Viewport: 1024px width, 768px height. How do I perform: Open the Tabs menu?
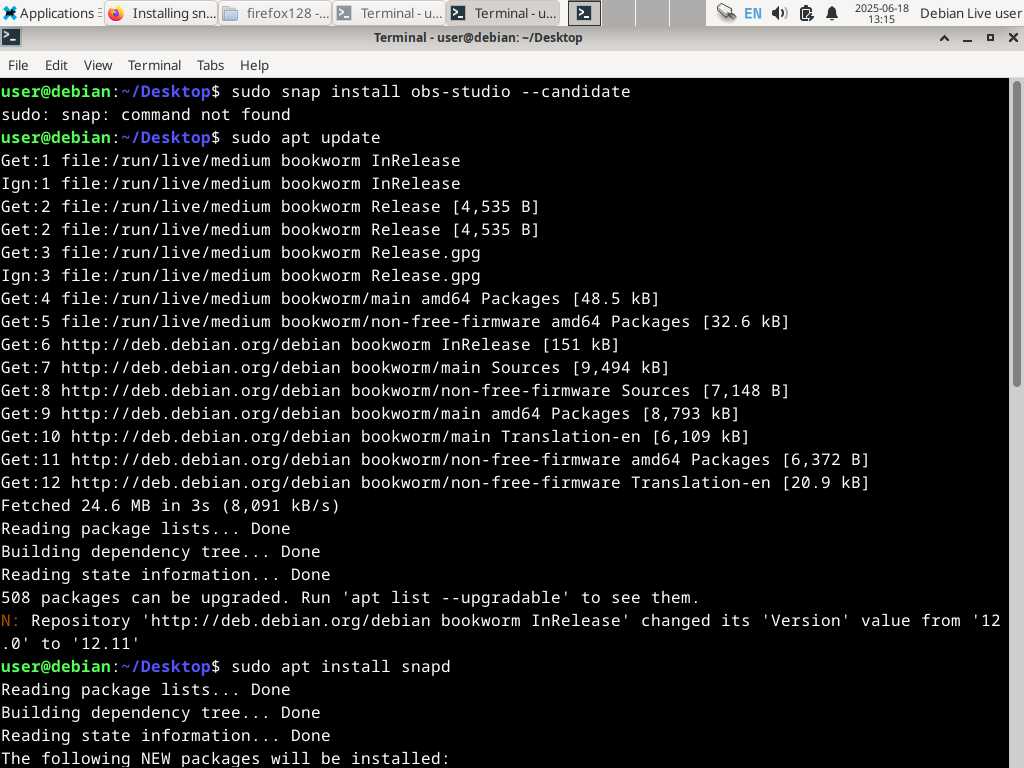tap(210, 65)
